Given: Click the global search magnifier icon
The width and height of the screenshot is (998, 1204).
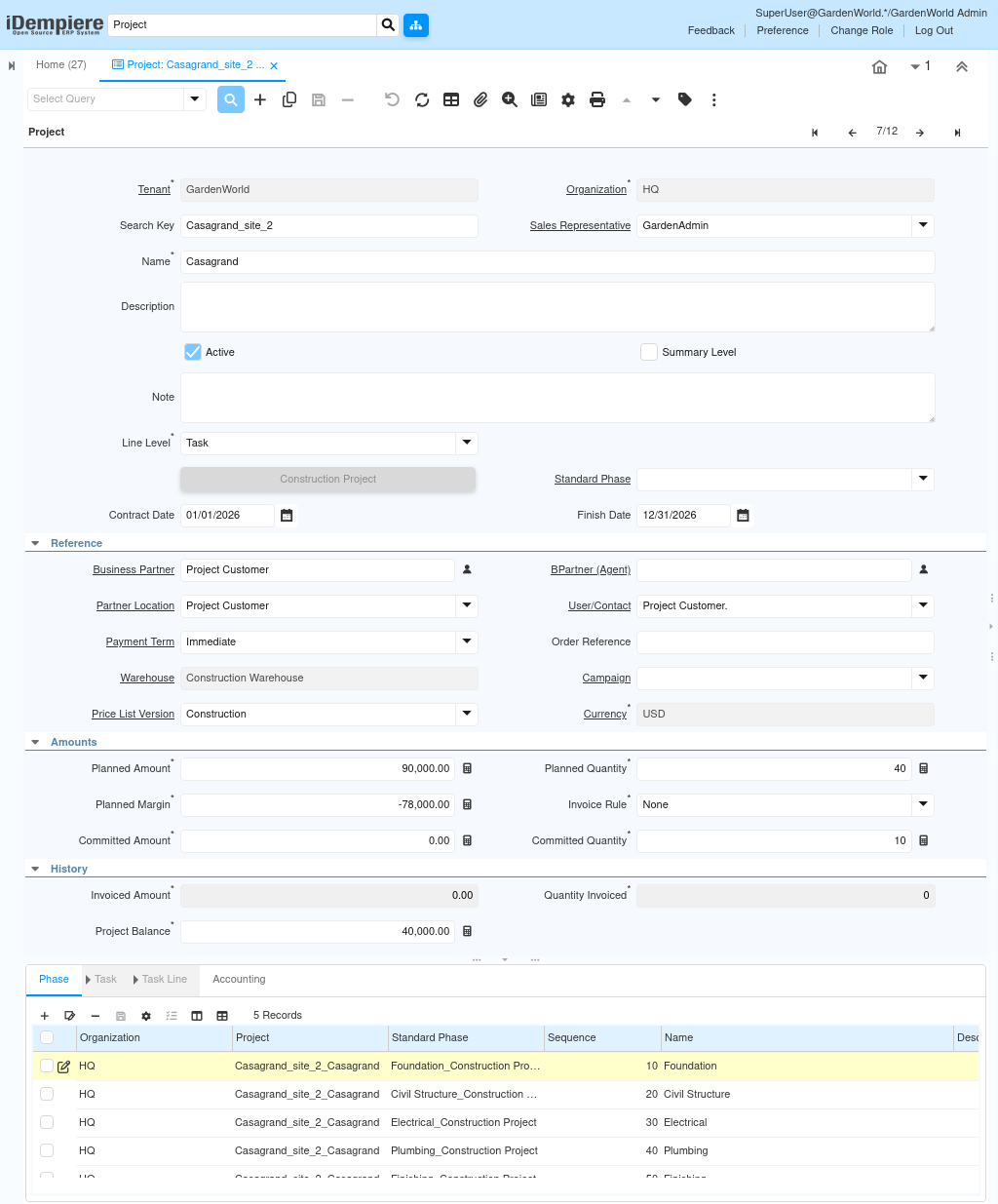Looking at the screenshot, I should 389,24.
